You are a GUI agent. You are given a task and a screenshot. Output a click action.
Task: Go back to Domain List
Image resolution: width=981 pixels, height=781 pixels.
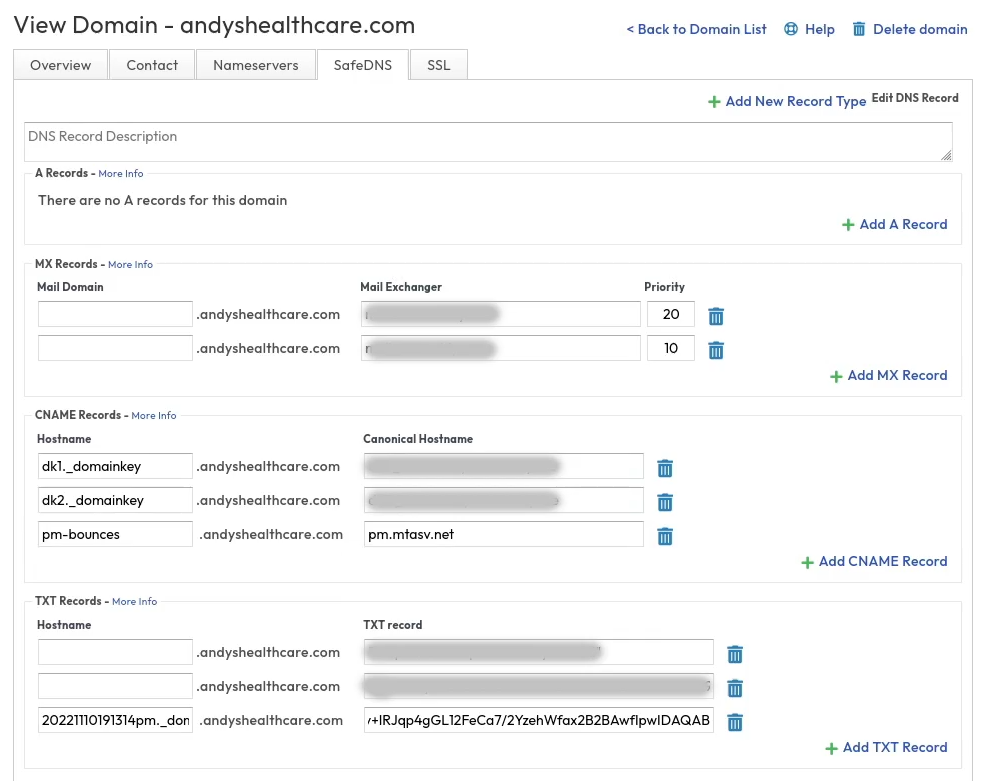(x=696, y=29)
